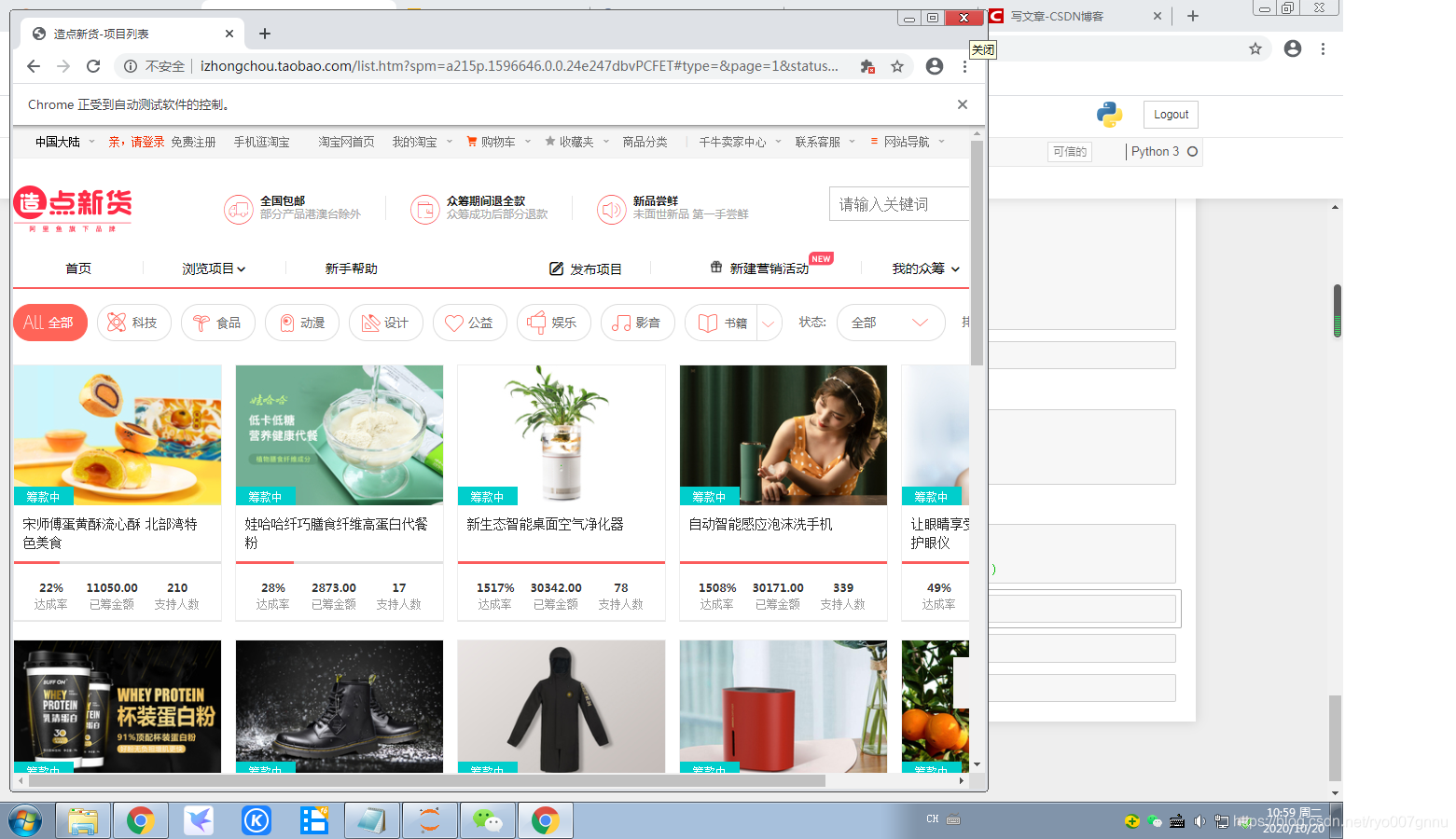Open the 自动智能感应泡沫洗手机 product title
This screenshot has height=839, width=1456.
point(760,525)
